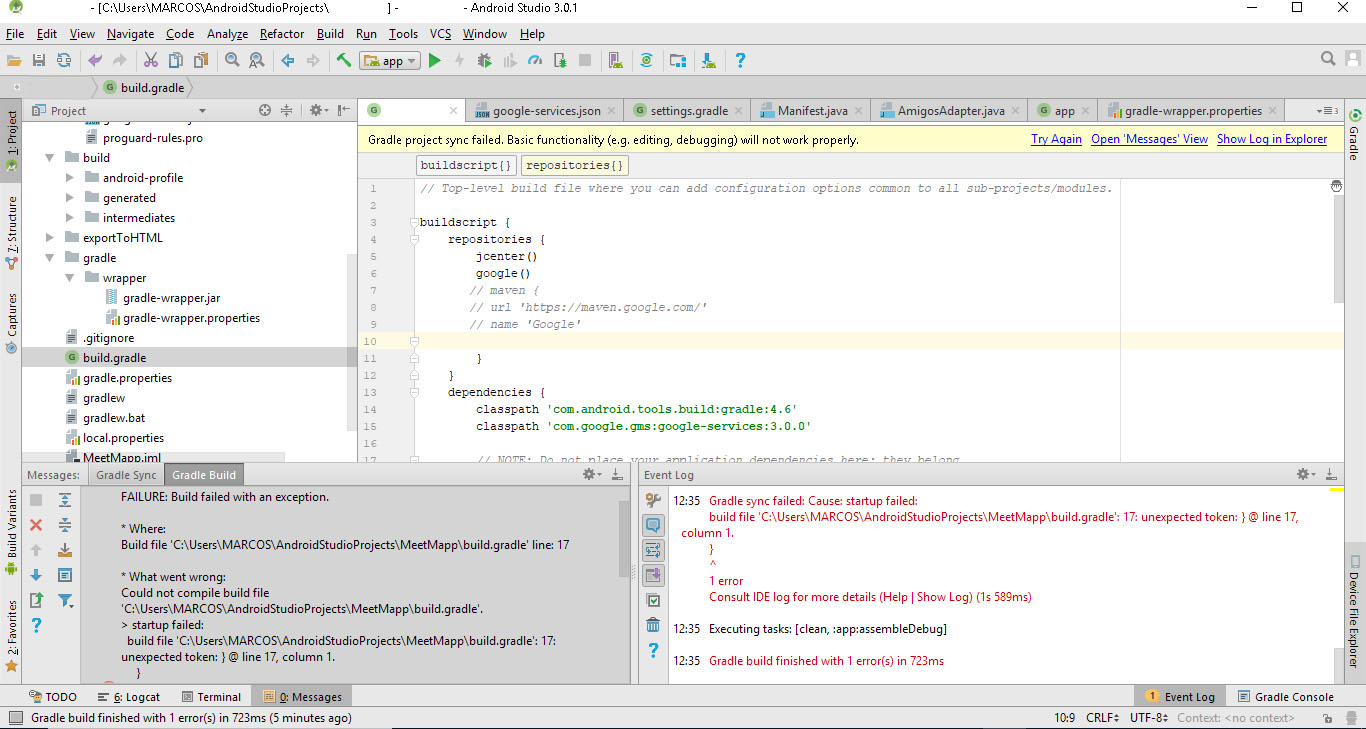Expand the exportToHTML folder
Image resolution: width=1366 pixels, height=729 pixels.
49,238
